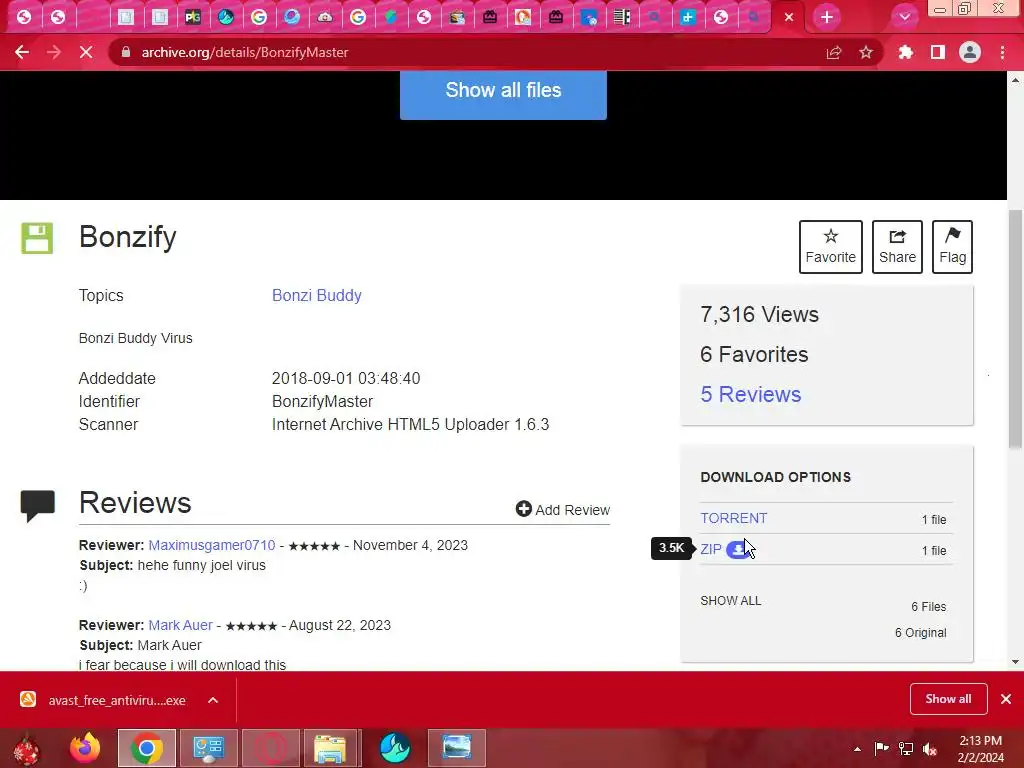Open File Explorer from the taskbar
Screen dimensions: 1024x768
pos(332,748)
